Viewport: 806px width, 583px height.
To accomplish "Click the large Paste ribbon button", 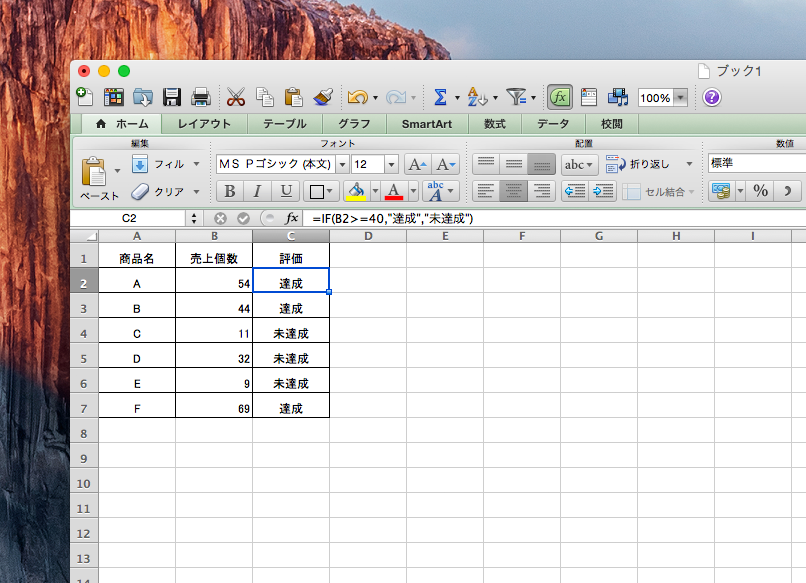I will point(94,171).
